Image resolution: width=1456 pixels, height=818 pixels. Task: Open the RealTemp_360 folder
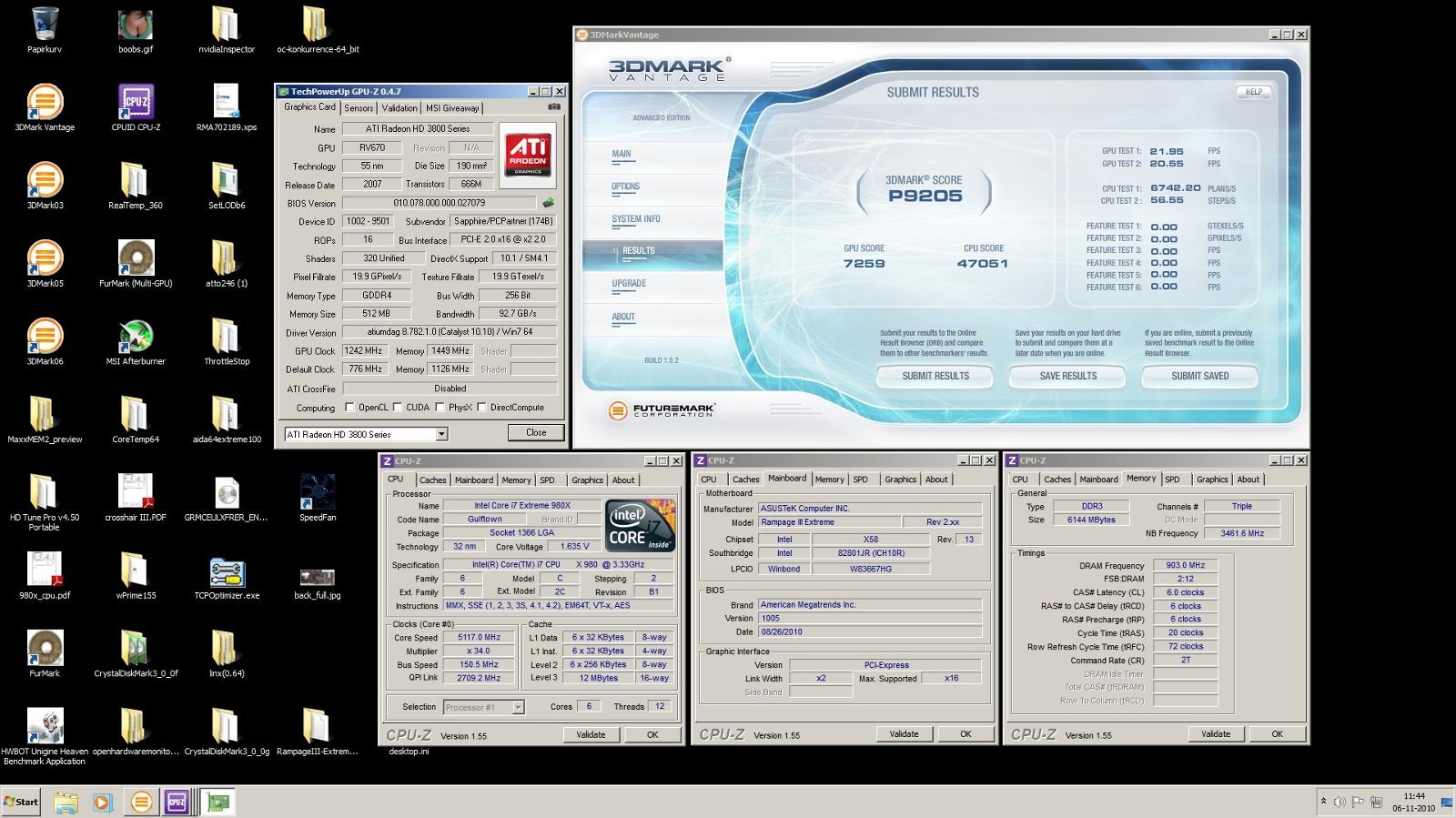pos(136,186)
